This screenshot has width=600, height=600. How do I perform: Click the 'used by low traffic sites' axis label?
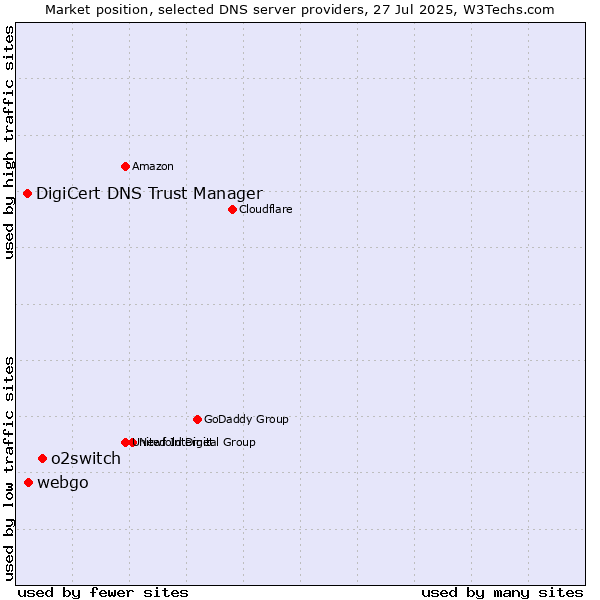pyautogui.click(x=9, y=469)
